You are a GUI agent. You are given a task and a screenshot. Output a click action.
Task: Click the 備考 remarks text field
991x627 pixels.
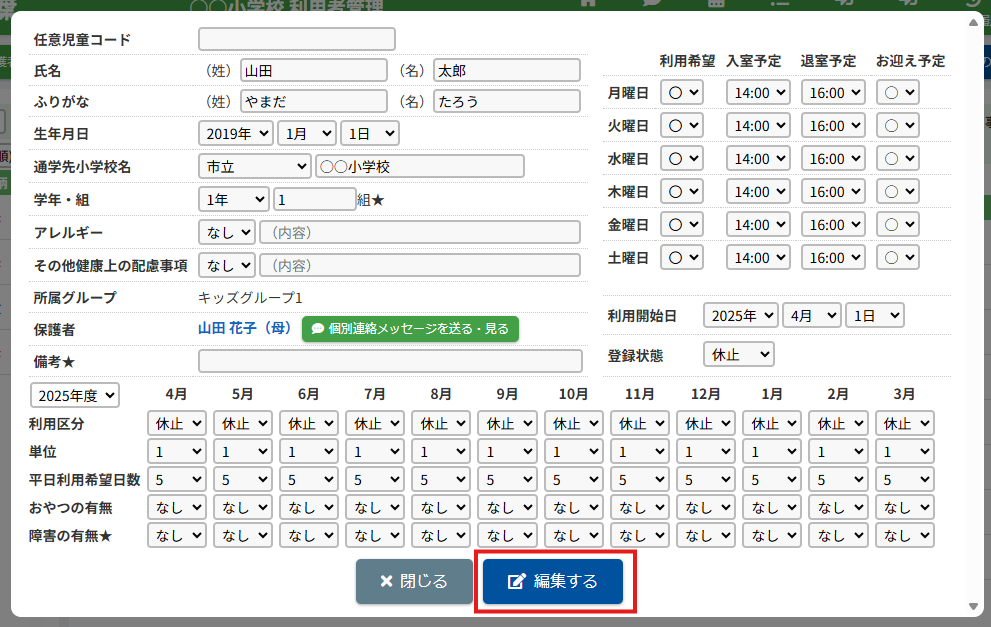point(390,361)
